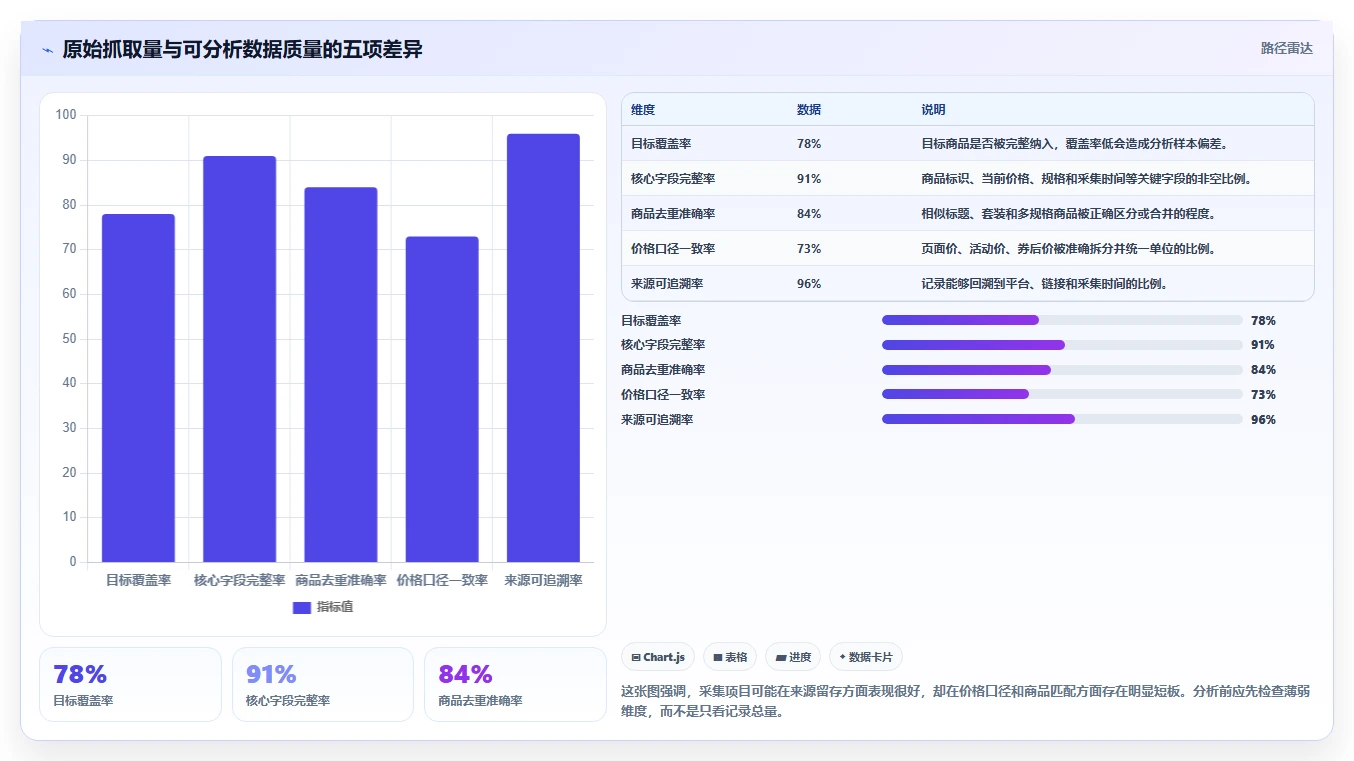Select 价格口径一致率 cell in the table

[x=673, y=249]
